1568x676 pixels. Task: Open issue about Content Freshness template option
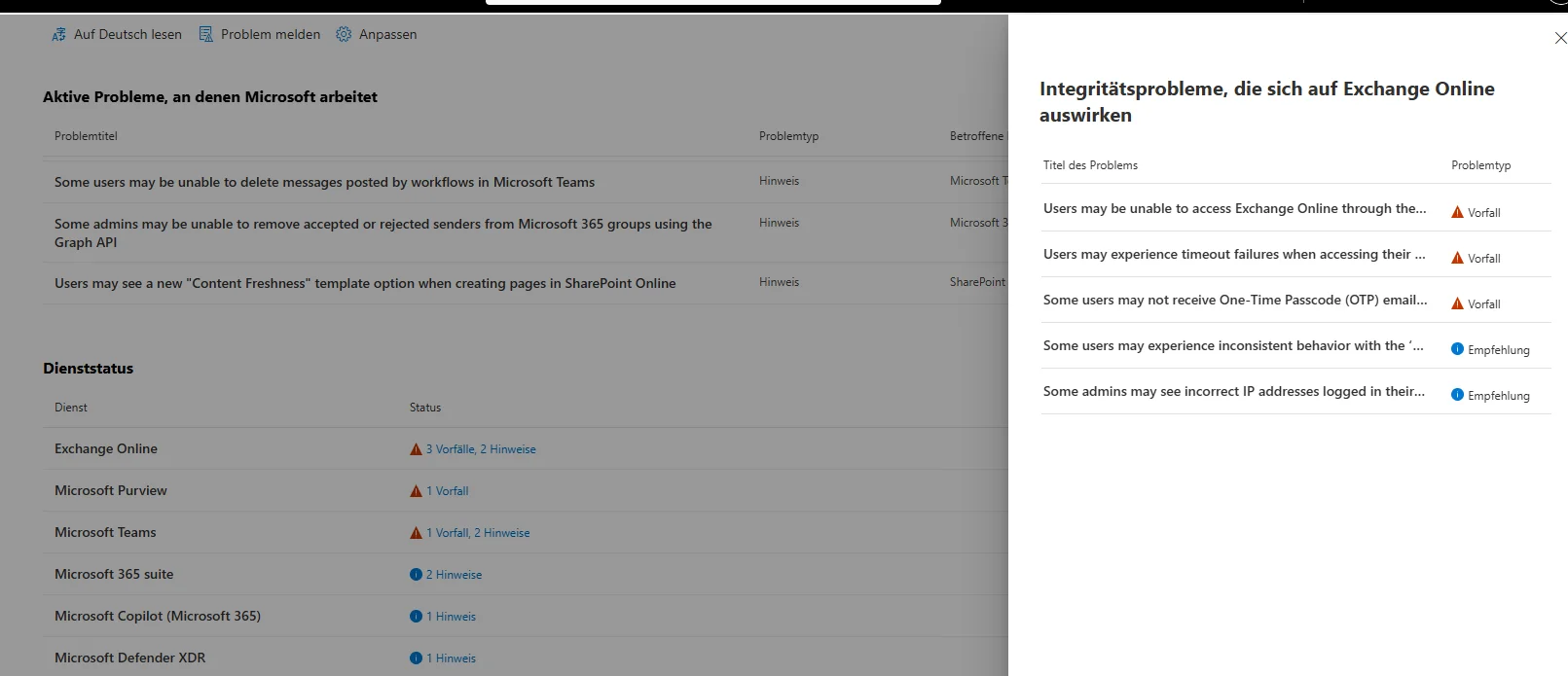tap(365, 283)
